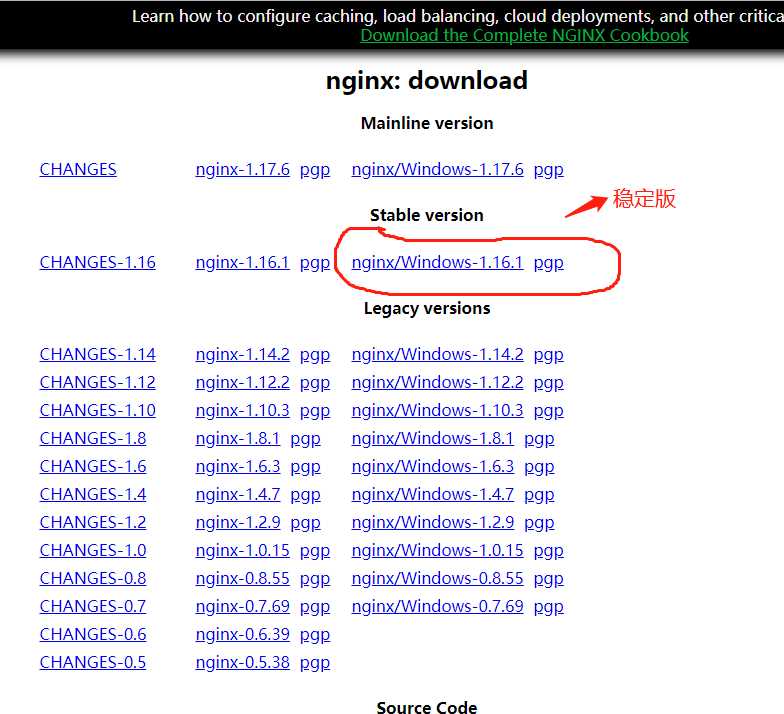
Task: Open pgp signature for nginx/Windows-1.17.6
Action: [548, 170]
